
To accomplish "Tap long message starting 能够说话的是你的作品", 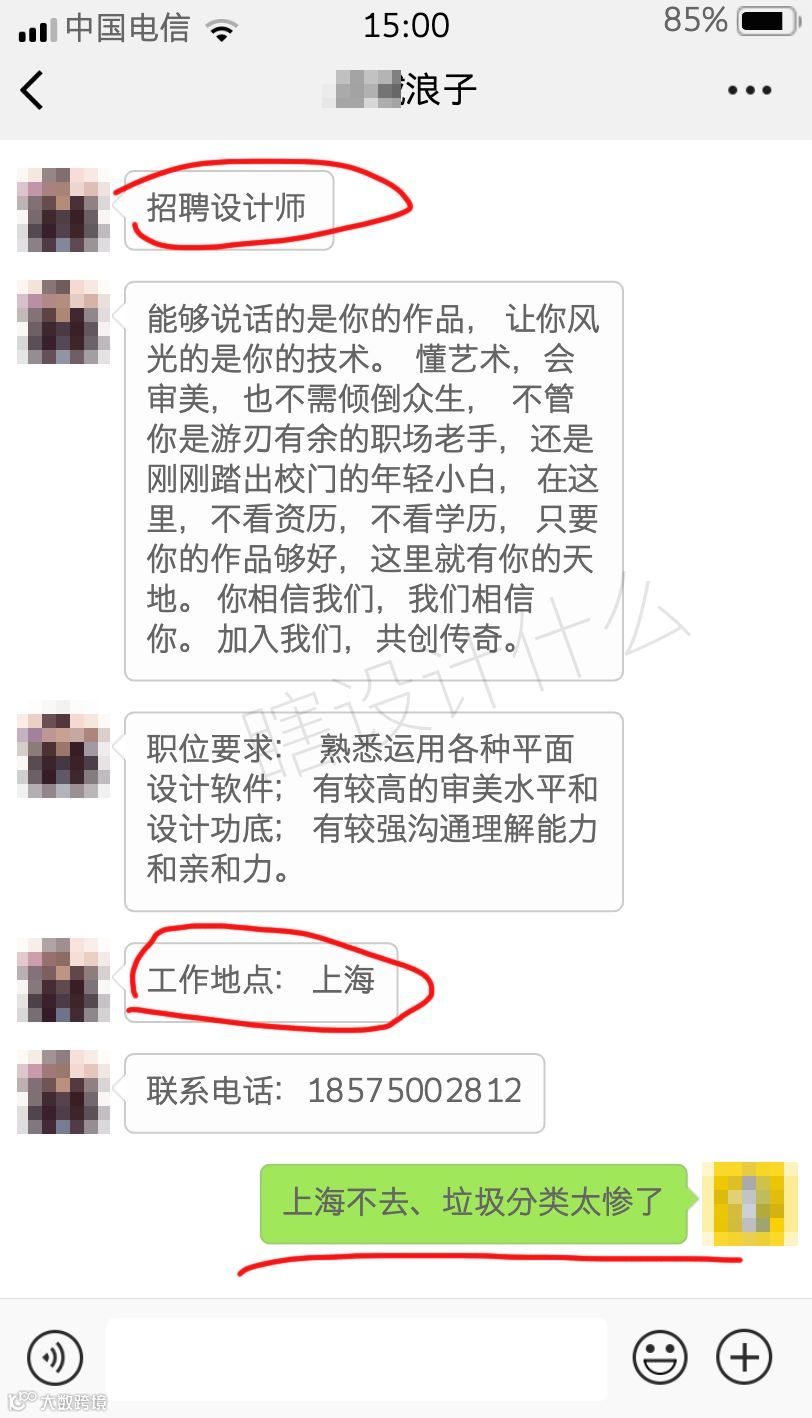I will click(x=374, y=481).
